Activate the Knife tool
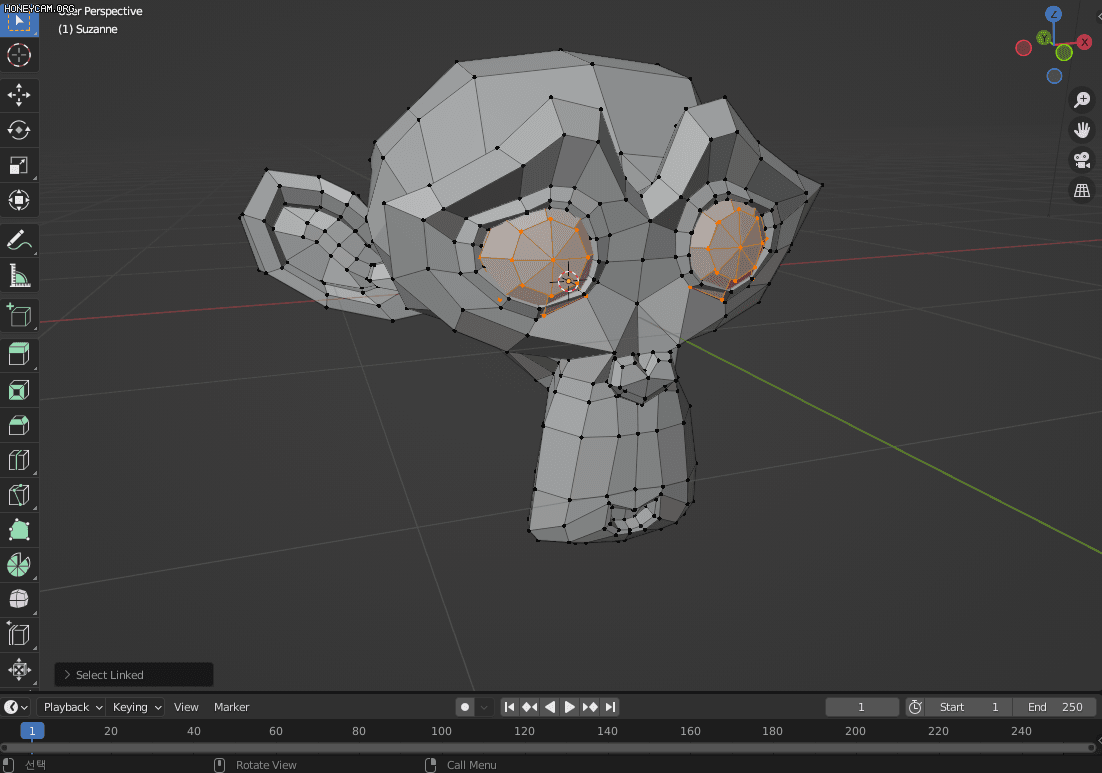The height and width of the screenshot is (773, 1102). 19,495
